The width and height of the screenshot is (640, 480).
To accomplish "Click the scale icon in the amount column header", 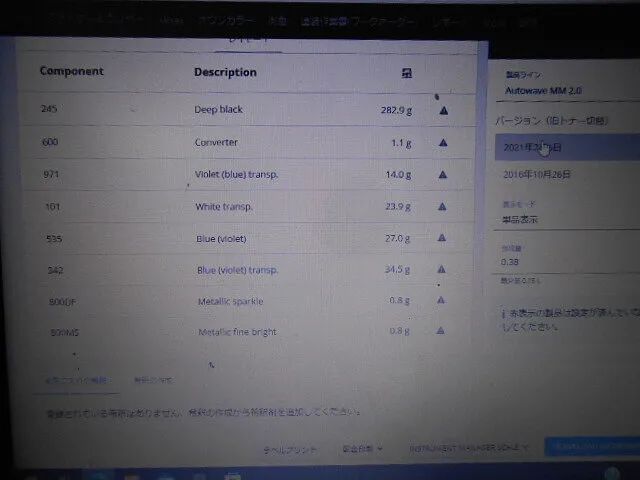I will coord(406,73).
